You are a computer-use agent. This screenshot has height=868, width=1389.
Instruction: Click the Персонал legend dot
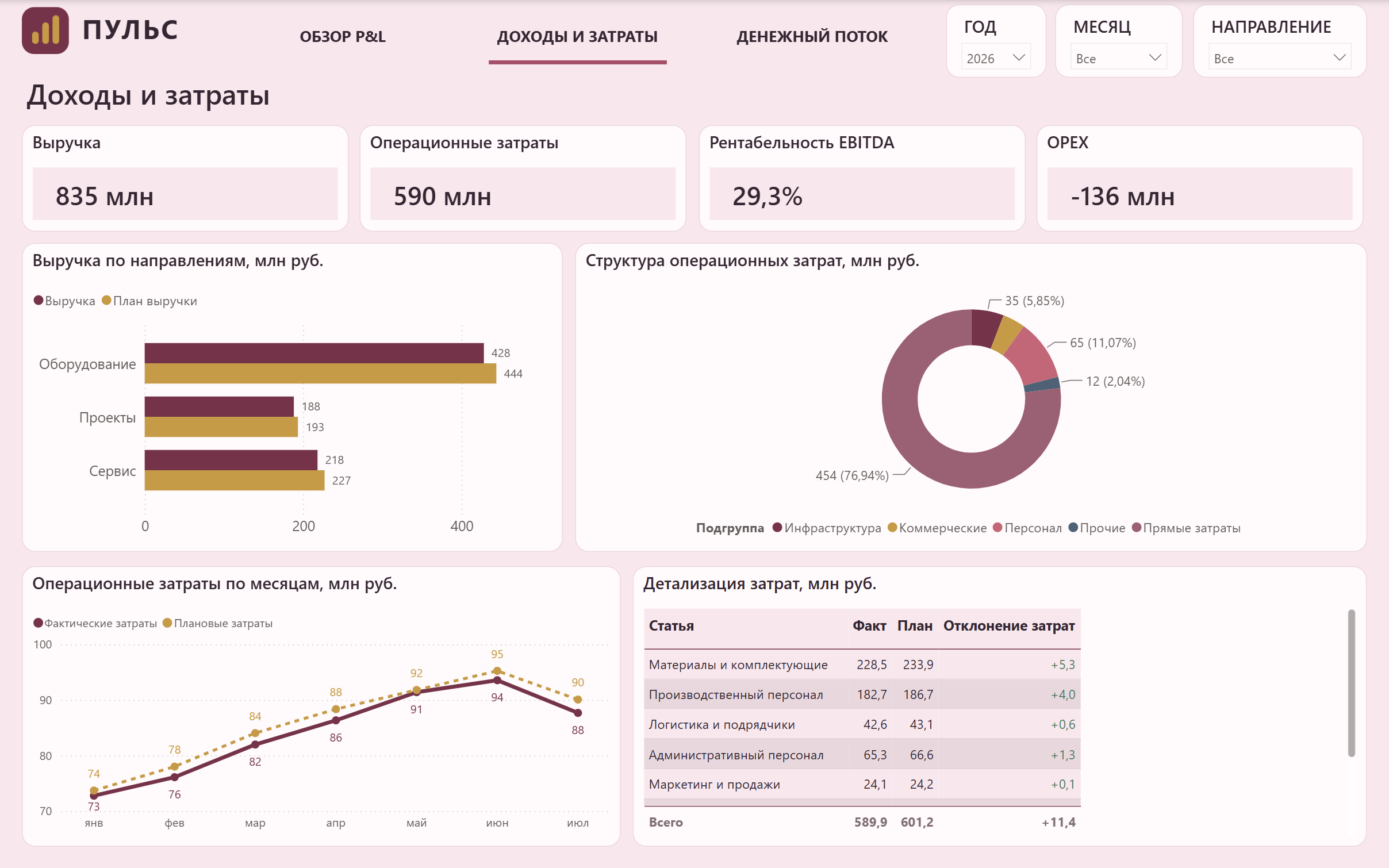click(x=997, y=527)
